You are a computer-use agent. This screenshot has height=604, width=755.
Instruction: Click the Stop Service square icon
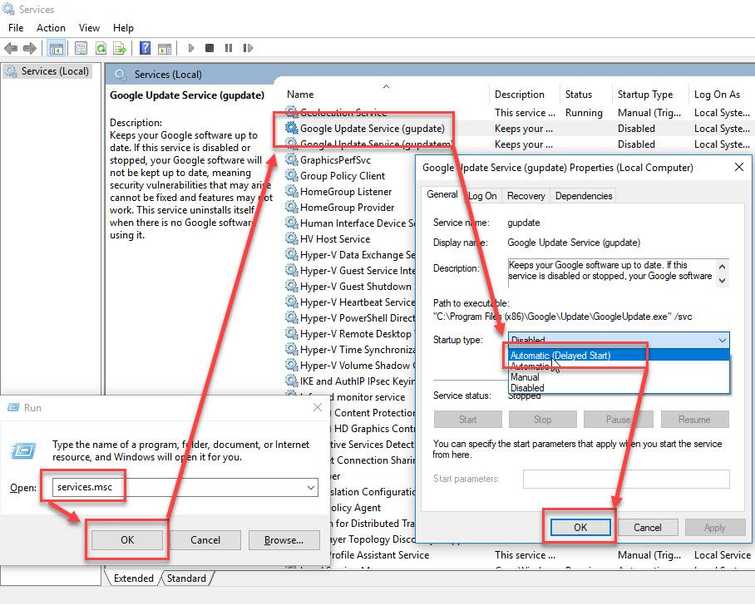coord(209,48)
